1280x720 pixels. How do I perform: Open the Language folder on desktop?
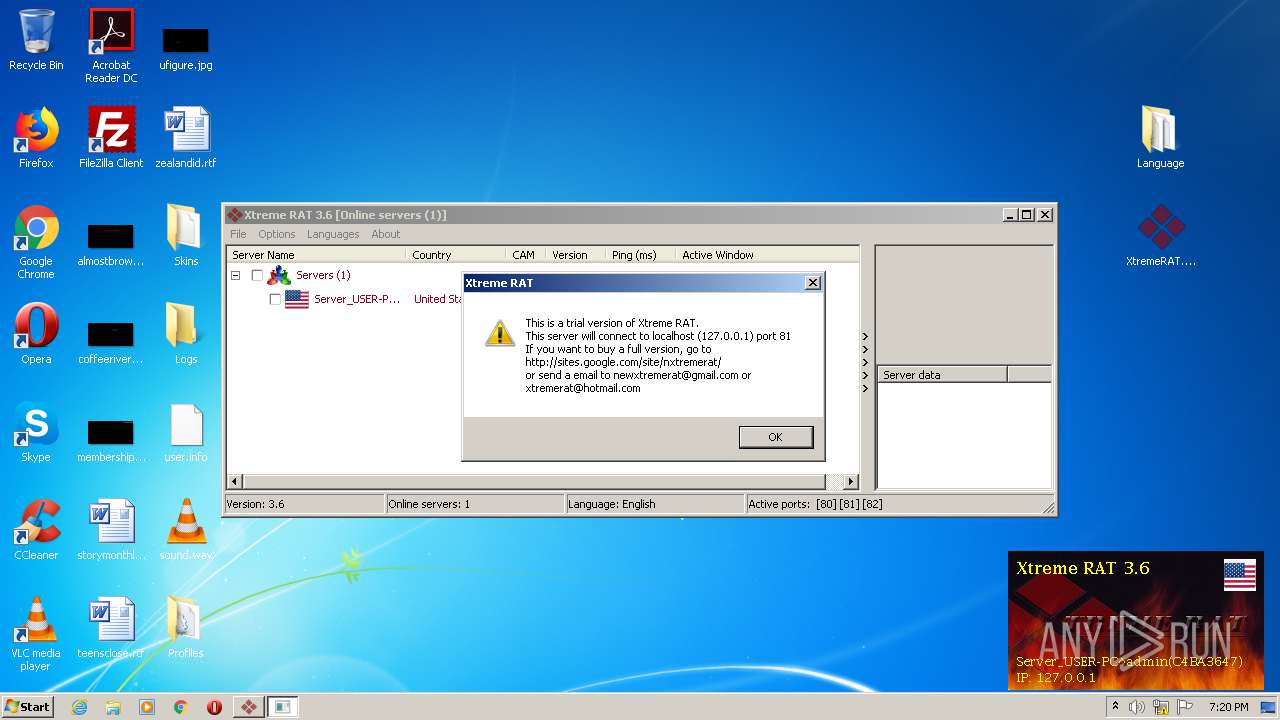click(1160, 138)
